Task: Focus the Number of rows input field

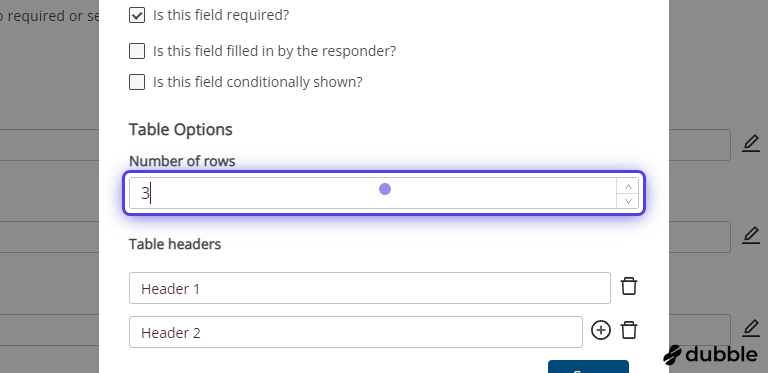Action: pos(372,193)
